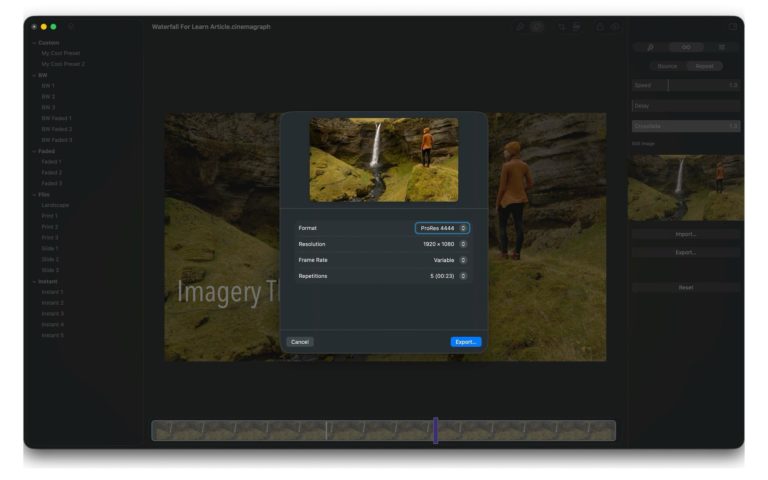Select the My Cool Preset preset
The width and height of the screenshot is (768, 480).
point(61,53)
